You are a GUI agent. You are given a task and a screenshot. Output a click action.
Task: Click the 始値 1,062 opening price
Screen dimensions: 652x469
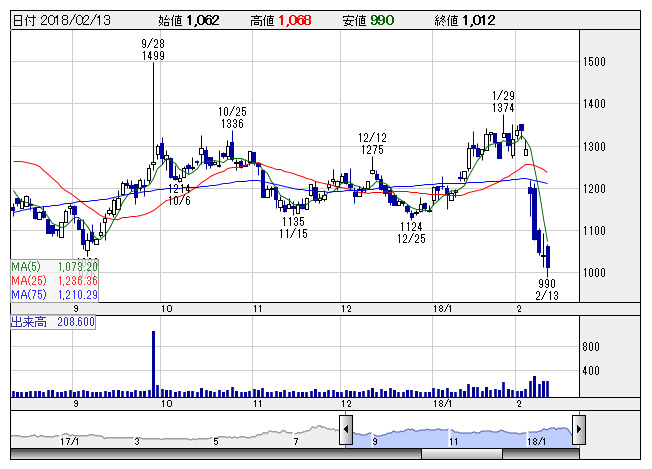tap(189, 20)
